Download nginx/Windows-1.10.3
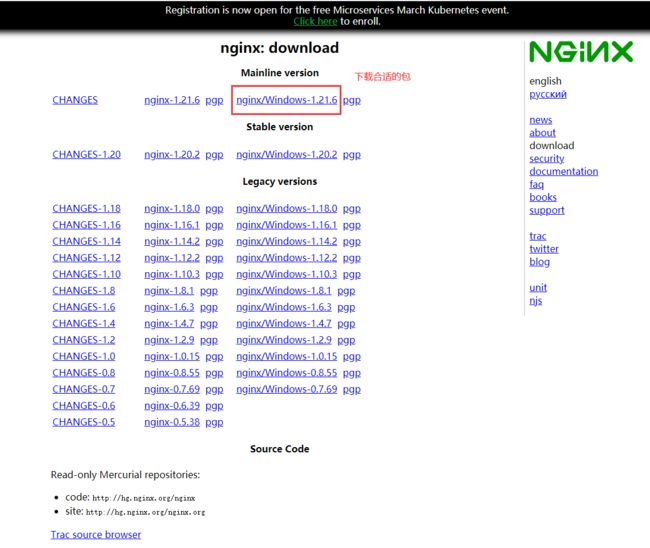650x548 pixels. (x=286, y=274)
